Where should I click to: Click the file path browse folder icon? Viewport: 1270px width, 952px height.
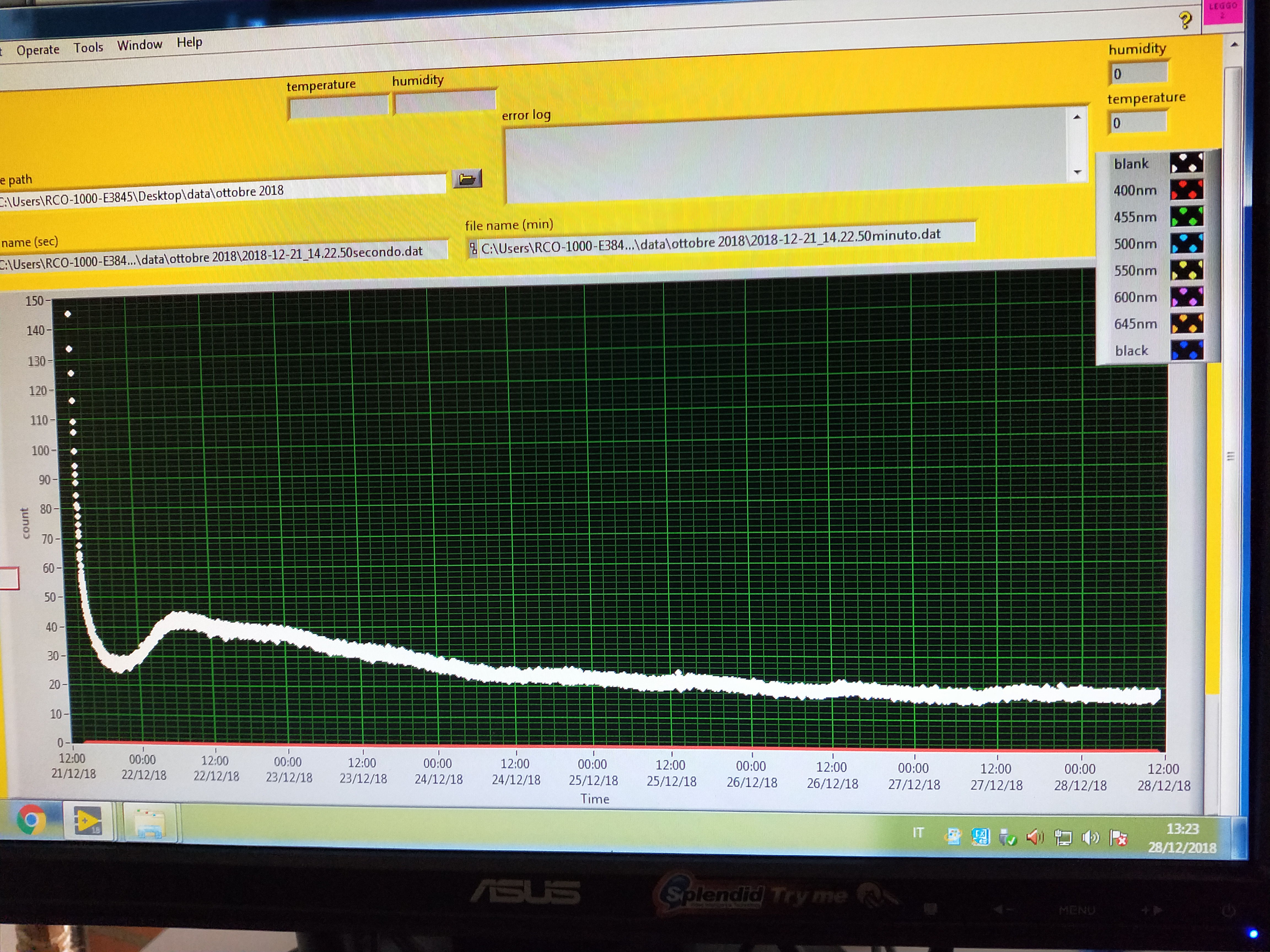(x=467, y=180)
